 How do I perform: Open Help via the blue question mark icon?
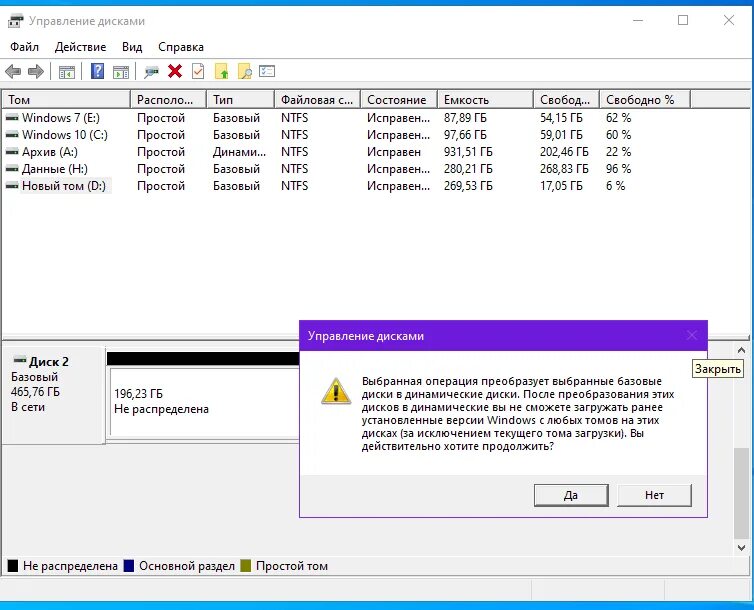[98, 72]
